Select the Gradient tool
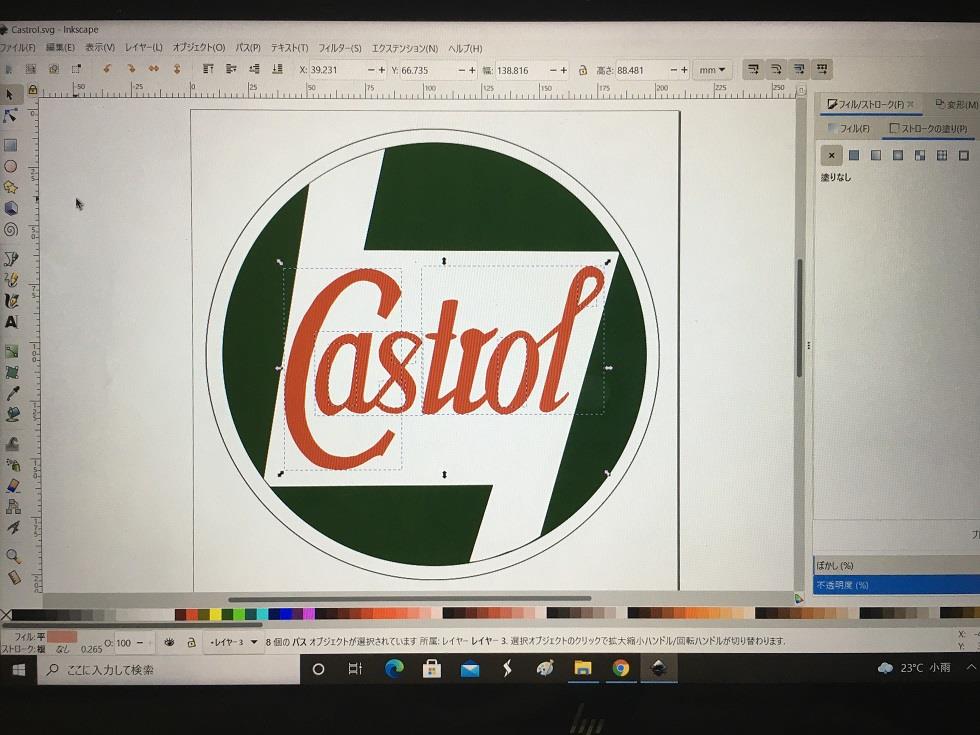This screenshot has width=980, height=735. coord(12,351)
